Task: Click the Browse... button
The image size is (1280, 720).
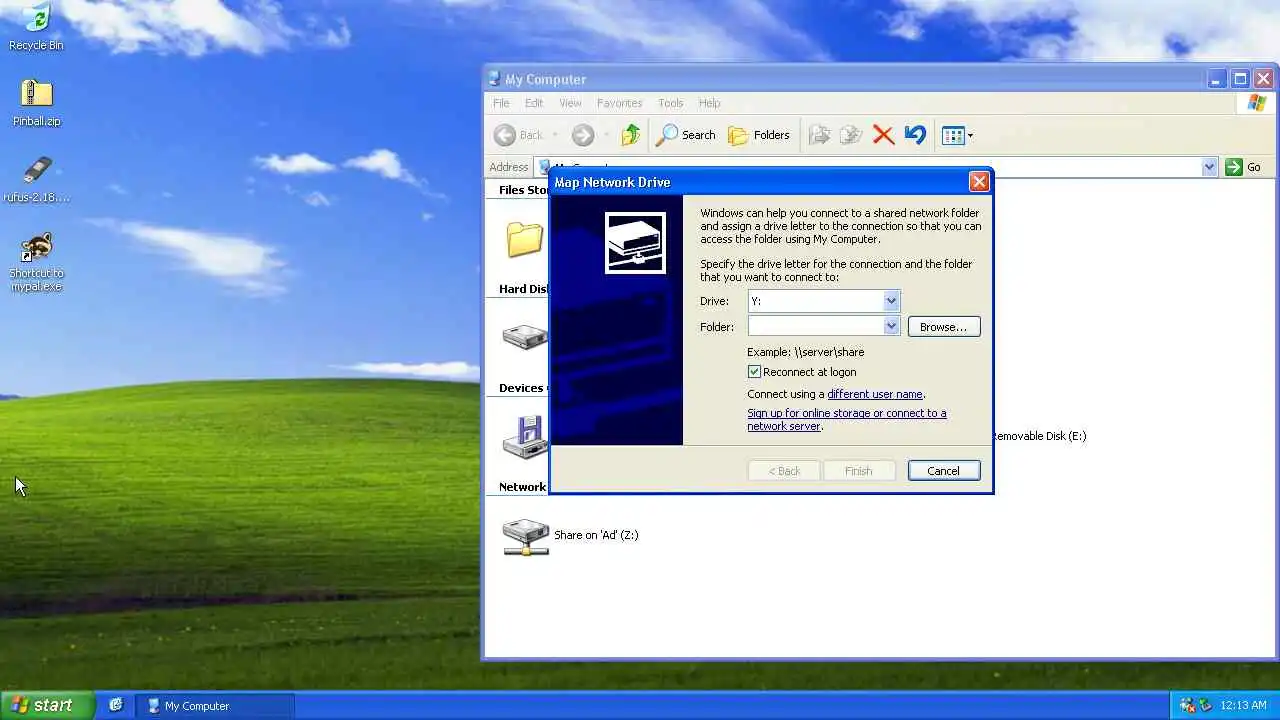Action: 943,327
